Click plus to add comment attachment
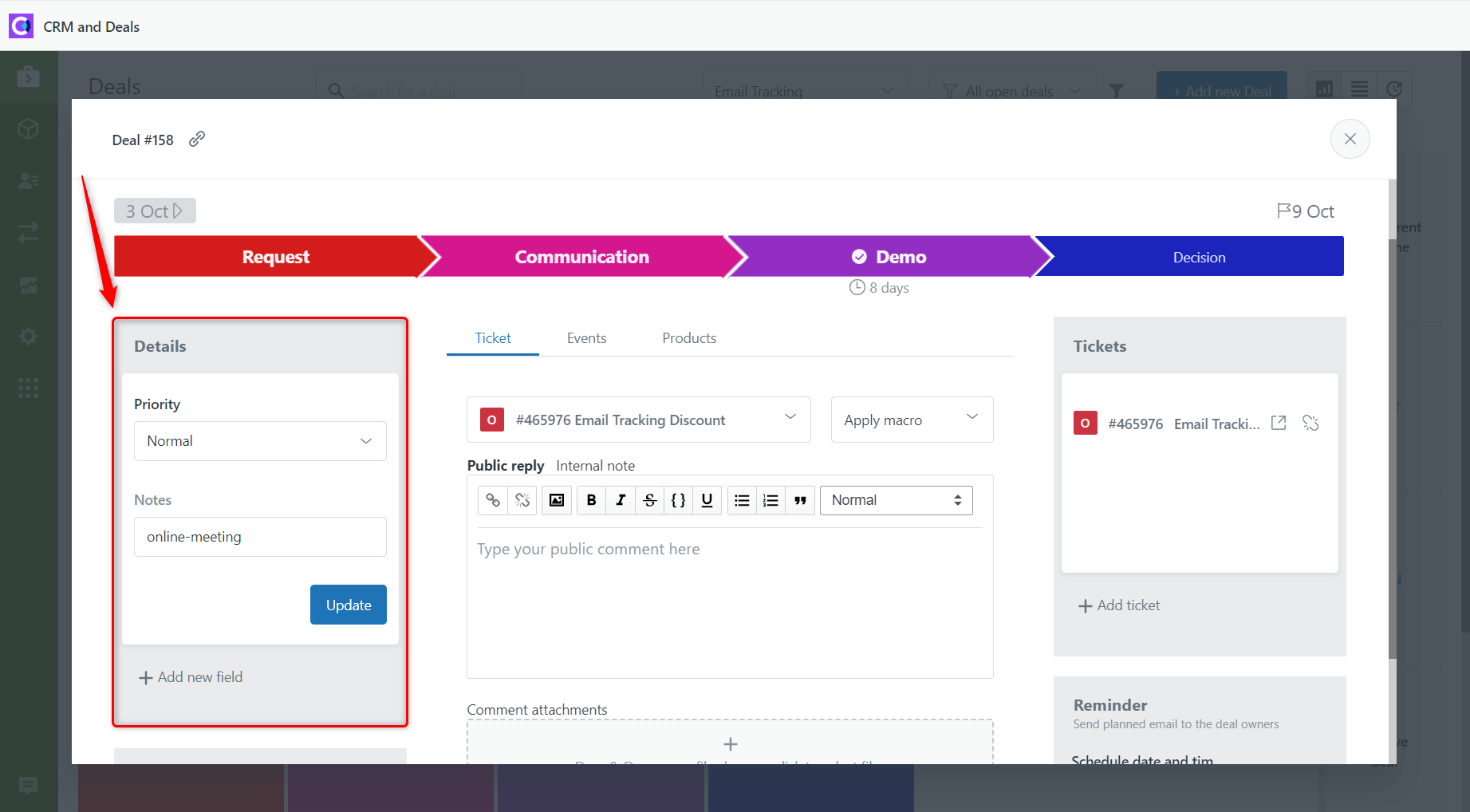The height and width of the screenshot is (812, 1470). pos(730,744)
